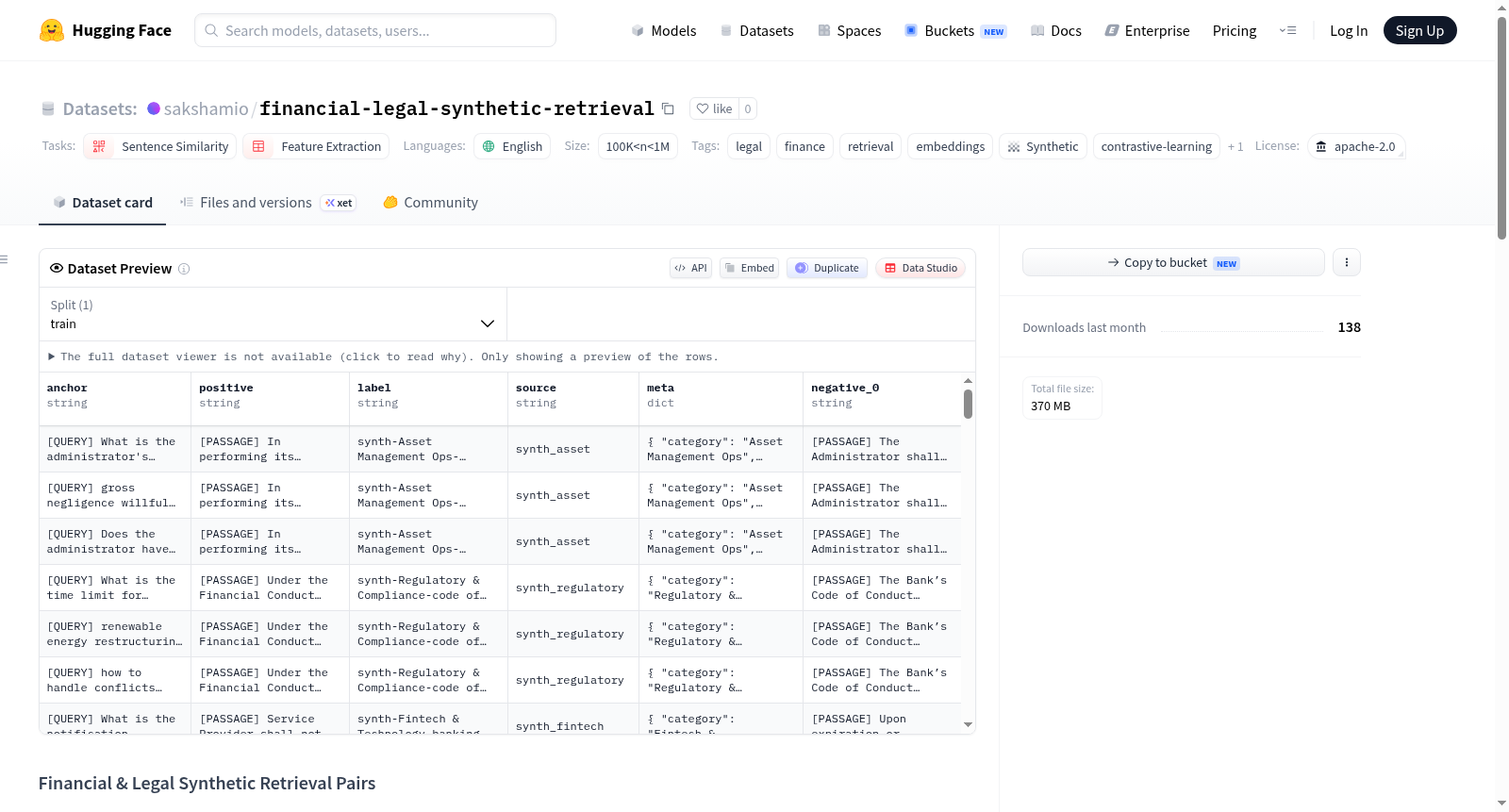
Task: Click the 100K<n<1M size tag
Action: coord(638,146)
